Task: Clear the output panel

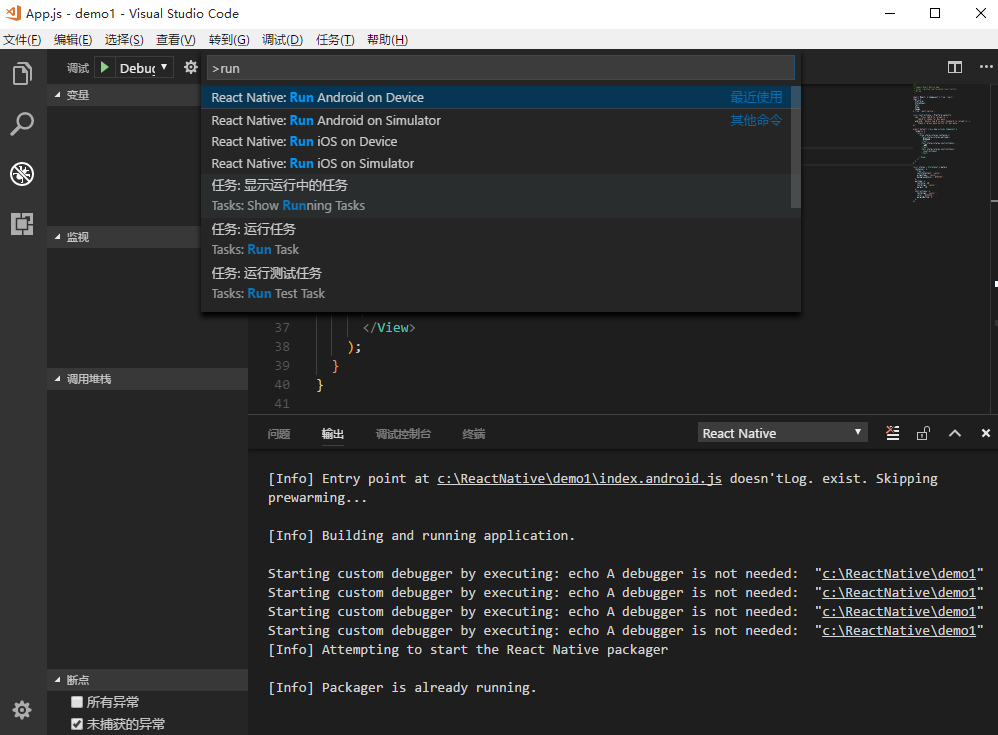Action: (893, 433)
